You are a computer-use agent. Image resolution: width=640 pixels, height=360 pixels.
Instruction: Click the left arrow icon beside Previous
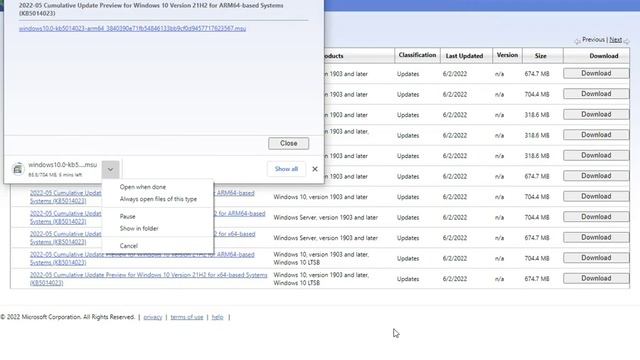point(577,41)
